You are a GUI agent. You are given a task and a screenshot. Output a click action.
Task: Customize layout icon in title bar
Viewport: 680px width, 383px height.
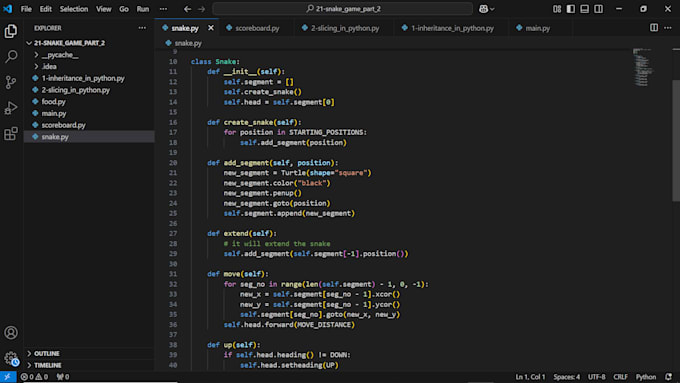click(557, 9)
